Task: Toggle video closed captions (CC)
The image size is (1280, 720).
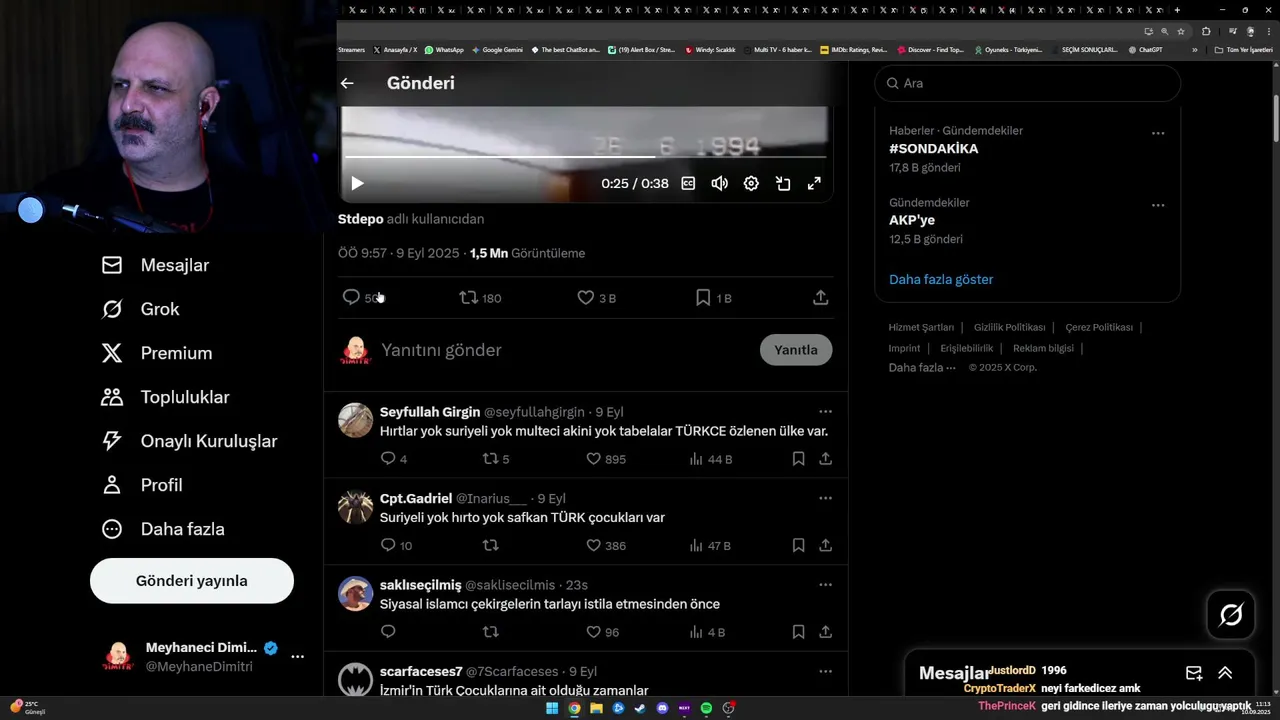Action: (688, 183)
